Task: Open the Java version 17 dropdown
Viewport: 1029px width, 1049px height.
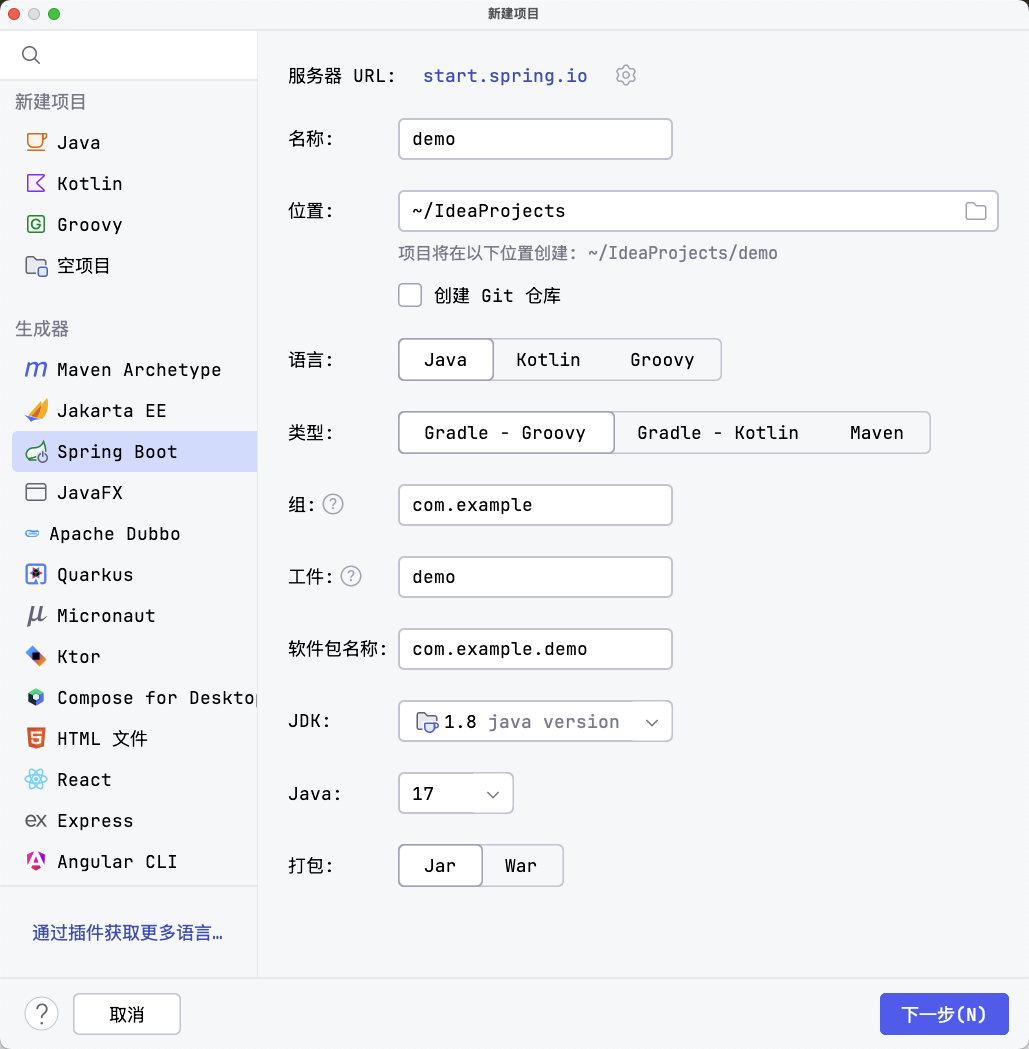Action: pos(456,793)
